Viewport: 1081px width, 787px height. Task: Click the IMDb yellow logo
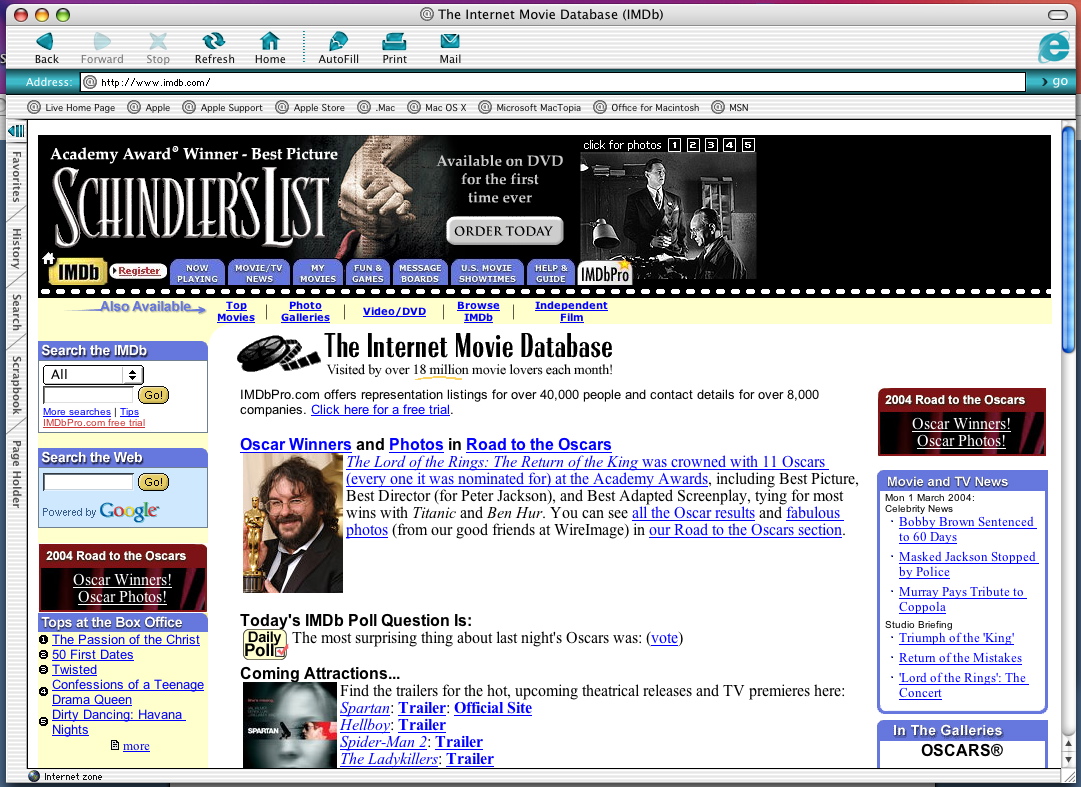coord(78,272)
